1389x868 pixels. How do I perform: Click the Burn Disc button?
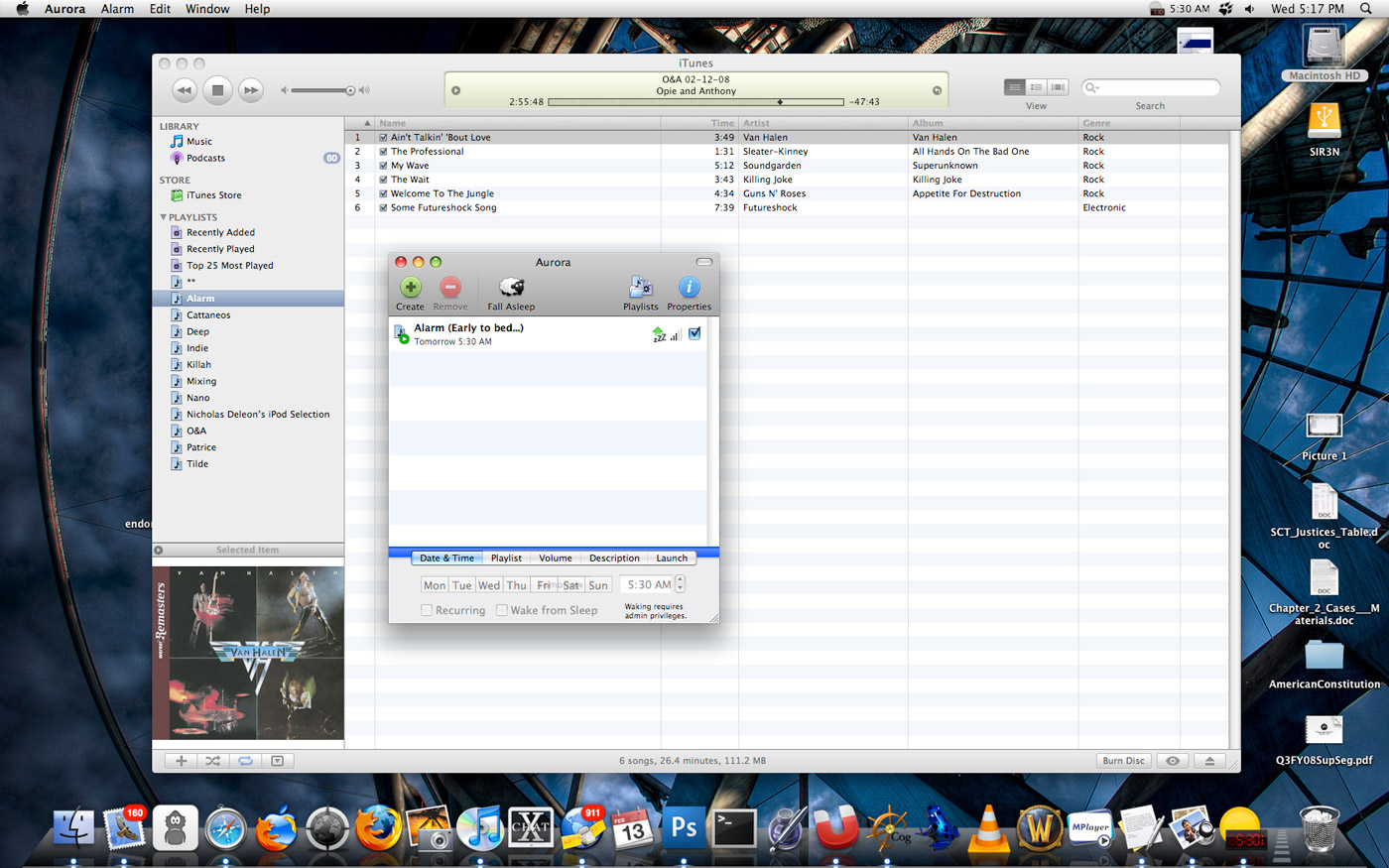[x=1123, y=761]
